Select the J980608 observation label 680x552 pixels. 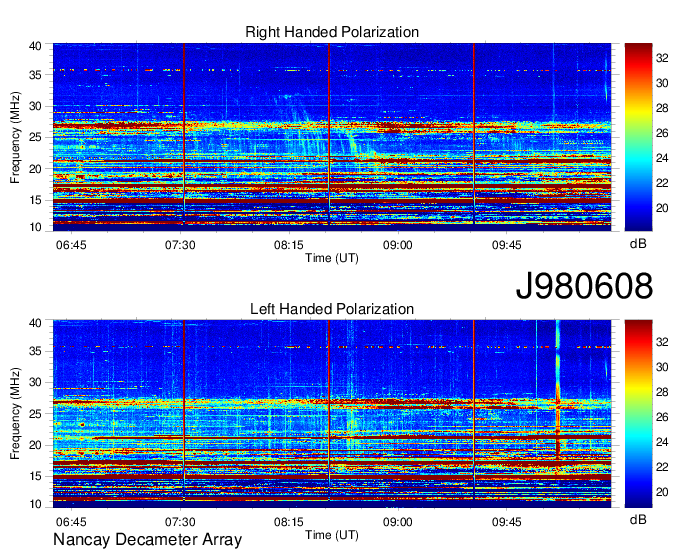[584, 286]
